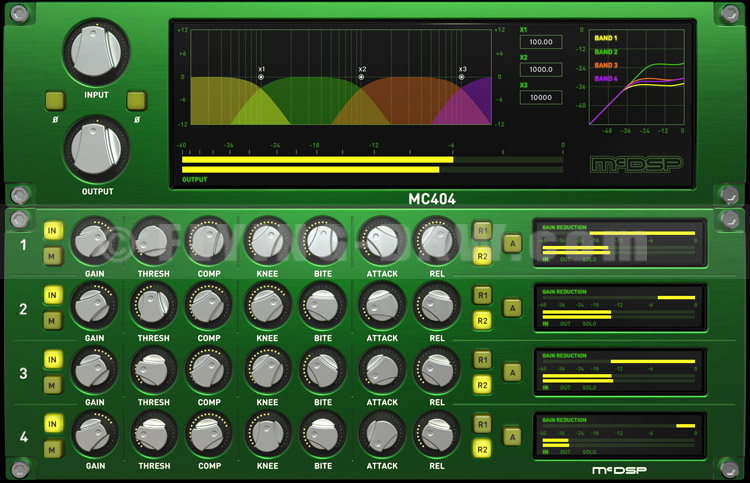
Task: Select R2 release mode for band 3
Action: tap(482, 385)
